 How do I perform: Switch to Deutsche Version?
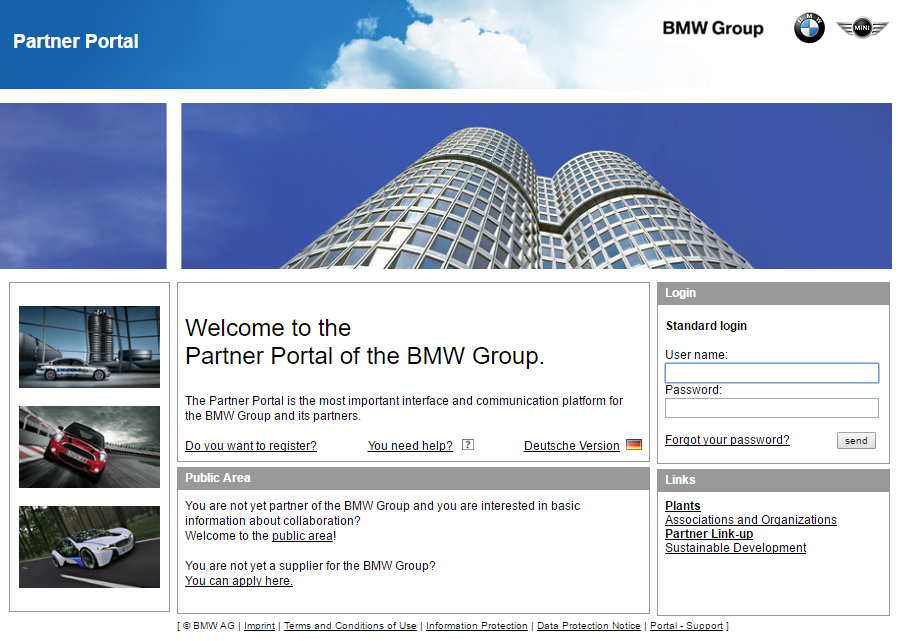point(572,446)
